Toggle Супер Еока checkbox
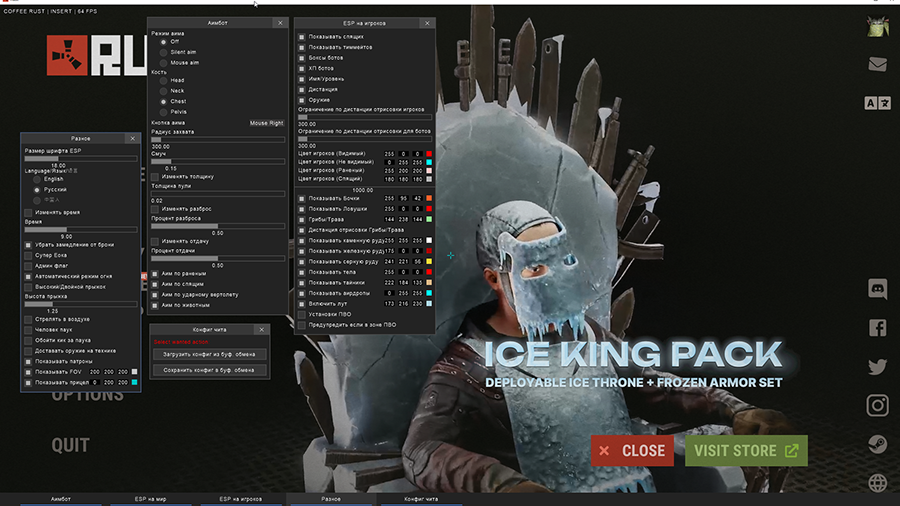 point(28,255)
